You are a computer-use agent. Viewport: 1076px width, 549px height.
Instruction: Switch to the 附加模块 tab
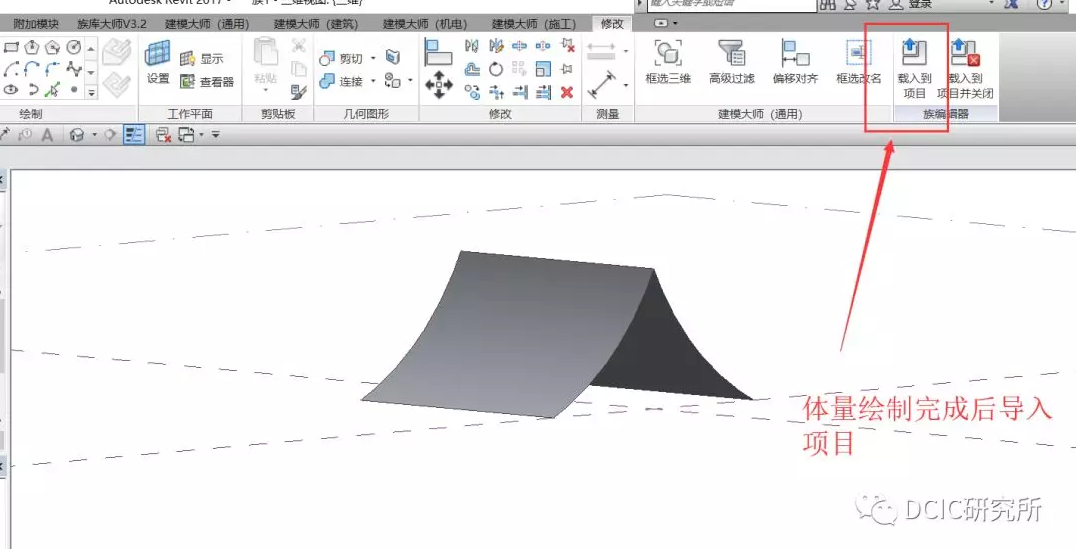point(36,24)
